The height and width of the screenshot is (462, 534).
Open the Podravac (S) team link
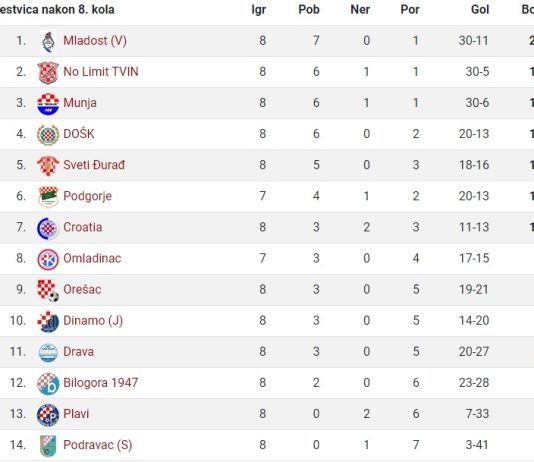click(x=98, y=445)
